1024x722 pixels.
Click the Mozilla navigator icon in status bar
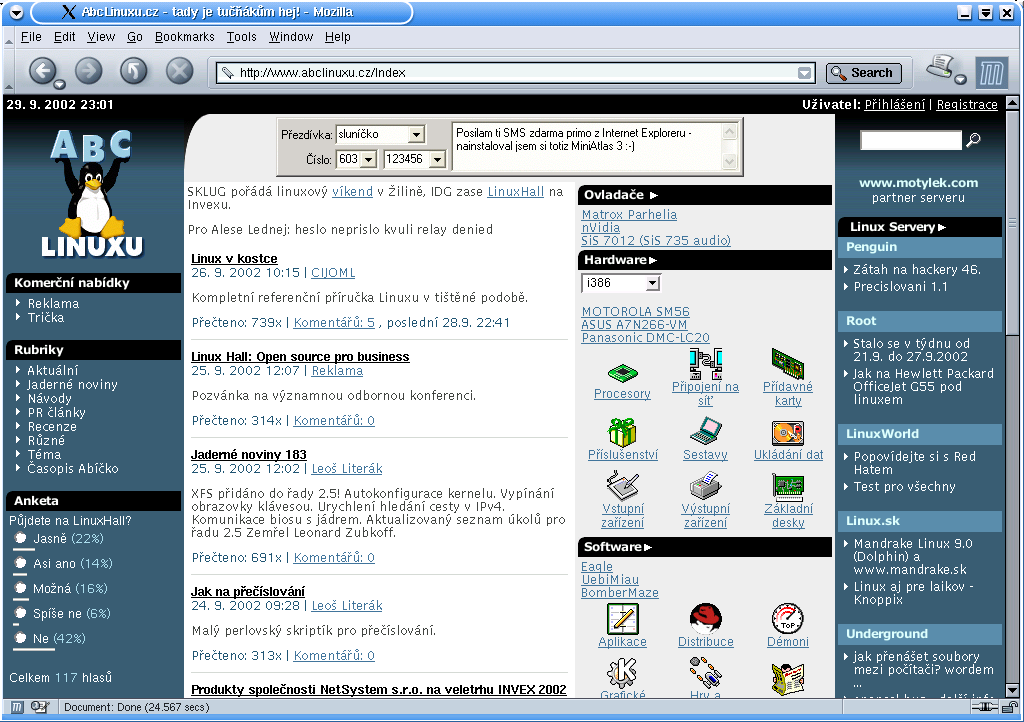click(17, 707)
